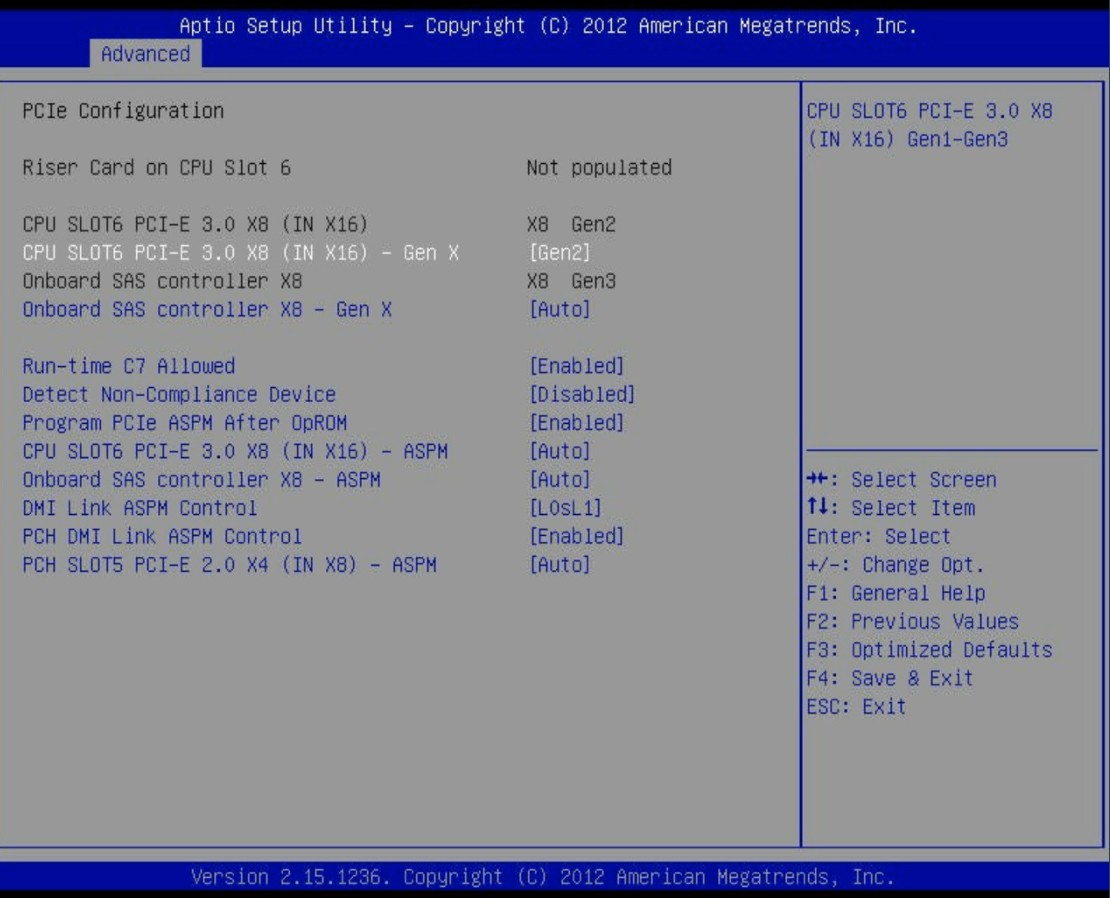Open the Advanced tab
The image size is (1110, 898).
pyautogui.click(x=145, y=54)
